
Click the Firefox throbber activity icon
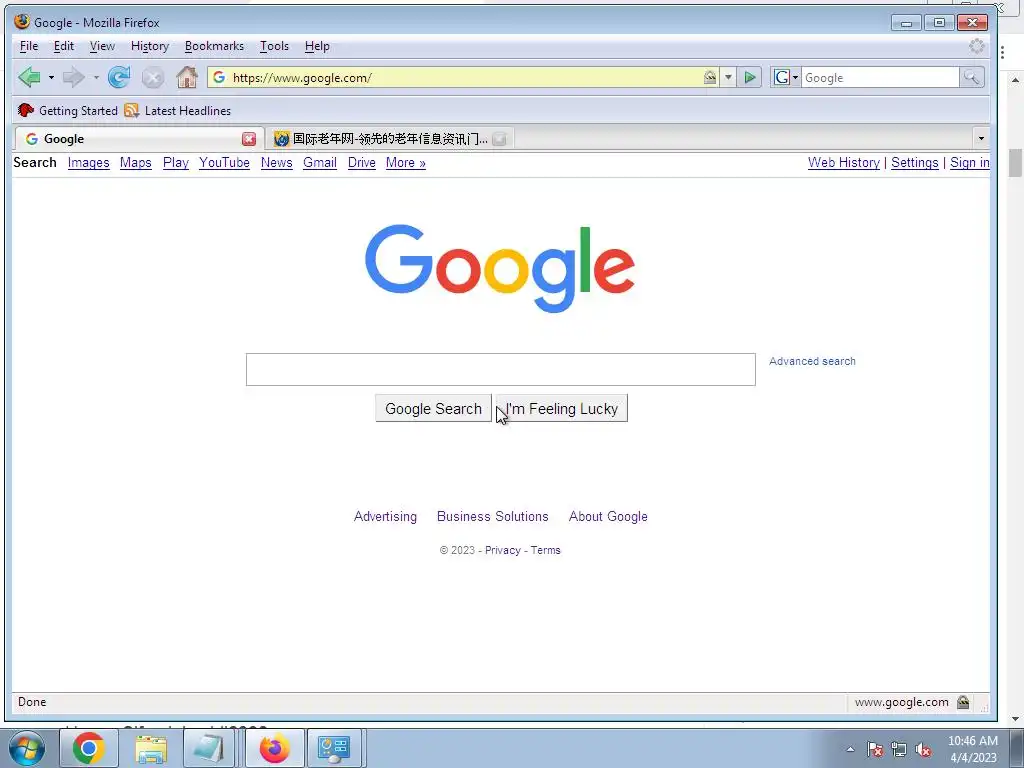(976, 46)
